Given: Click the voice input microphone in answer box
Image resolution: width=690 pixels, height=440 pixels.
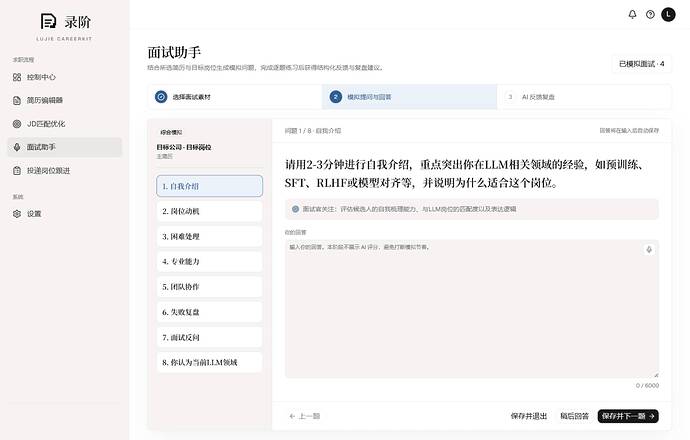Looking at the screenshot, I should pyautogui.click(x=649, y=249).
